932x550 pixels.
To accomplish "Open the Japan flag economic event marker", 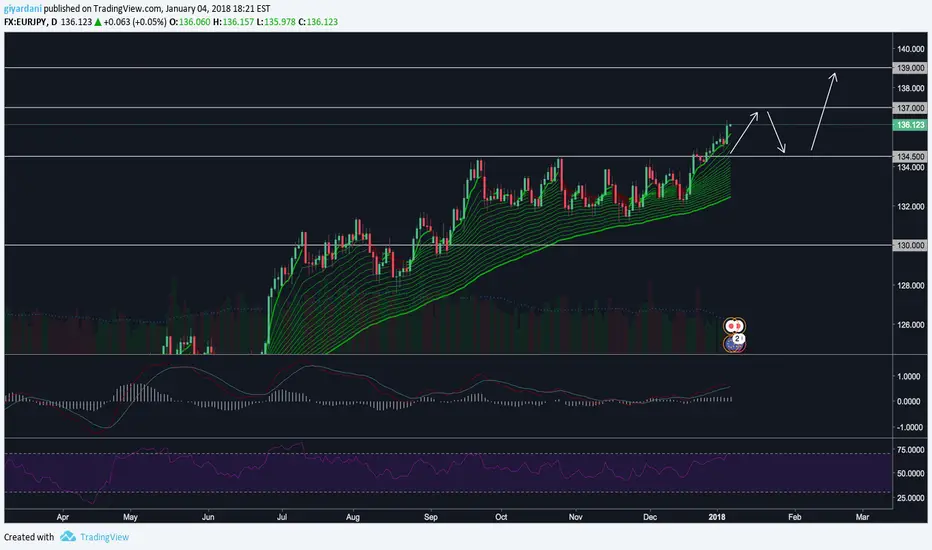I will [x=735, y=326].
